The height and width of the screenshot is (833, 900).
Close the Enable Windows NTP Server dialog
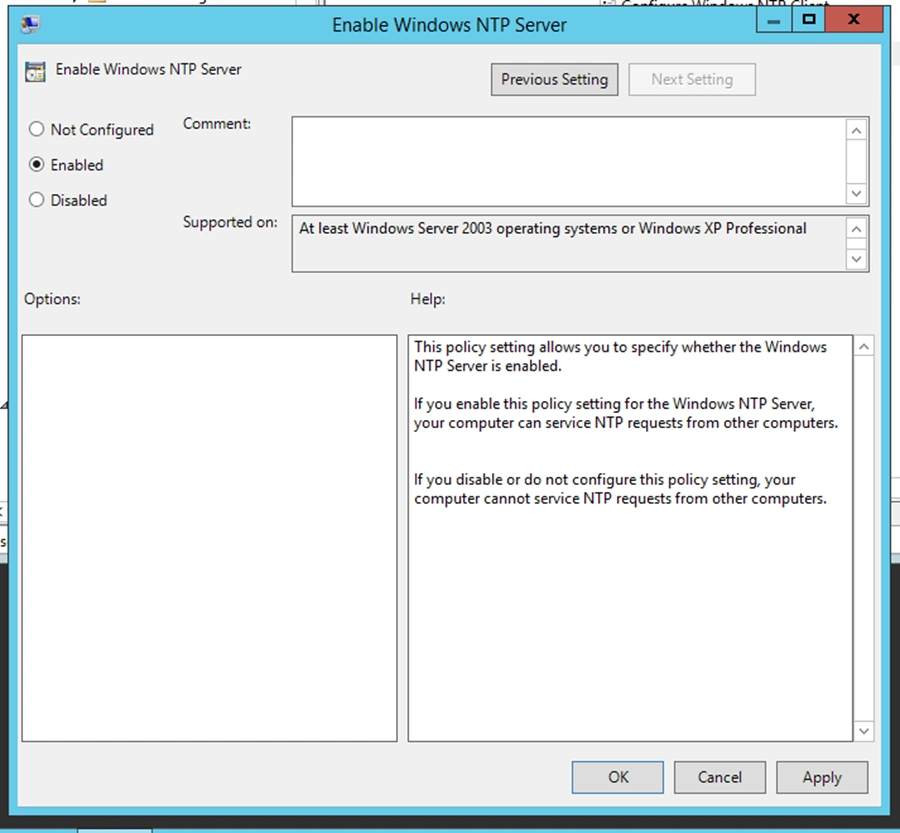[854, 21]
